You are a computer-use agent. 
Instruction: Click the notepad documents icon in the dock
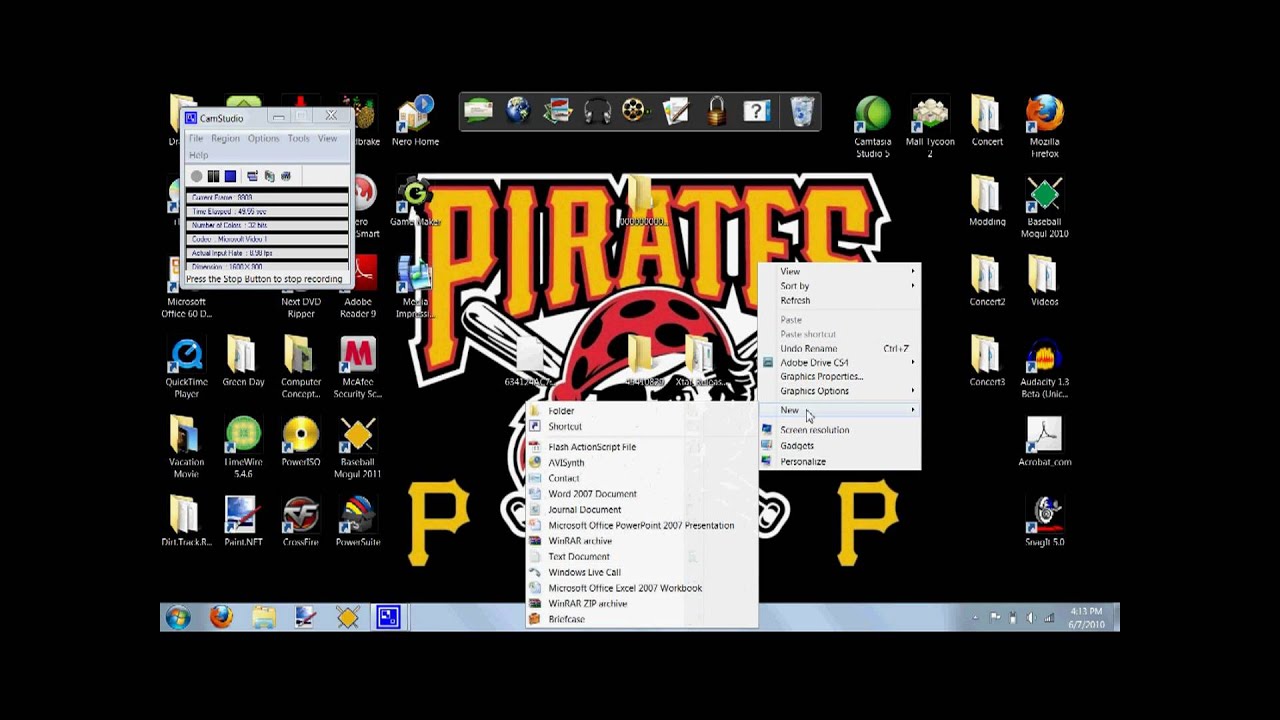pos(676,111)
